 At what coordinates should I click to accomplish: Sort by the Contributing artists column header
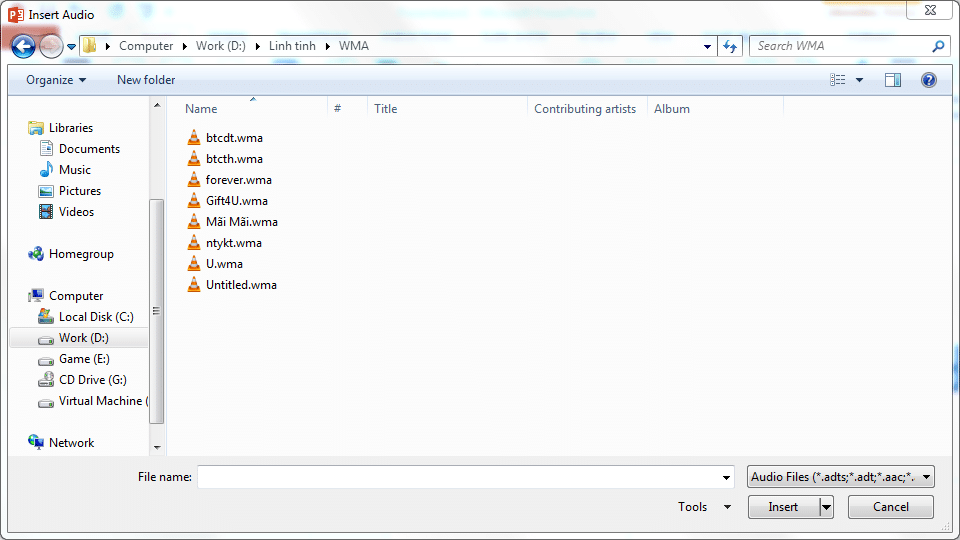pyautogui.click(x=587, y=108)
